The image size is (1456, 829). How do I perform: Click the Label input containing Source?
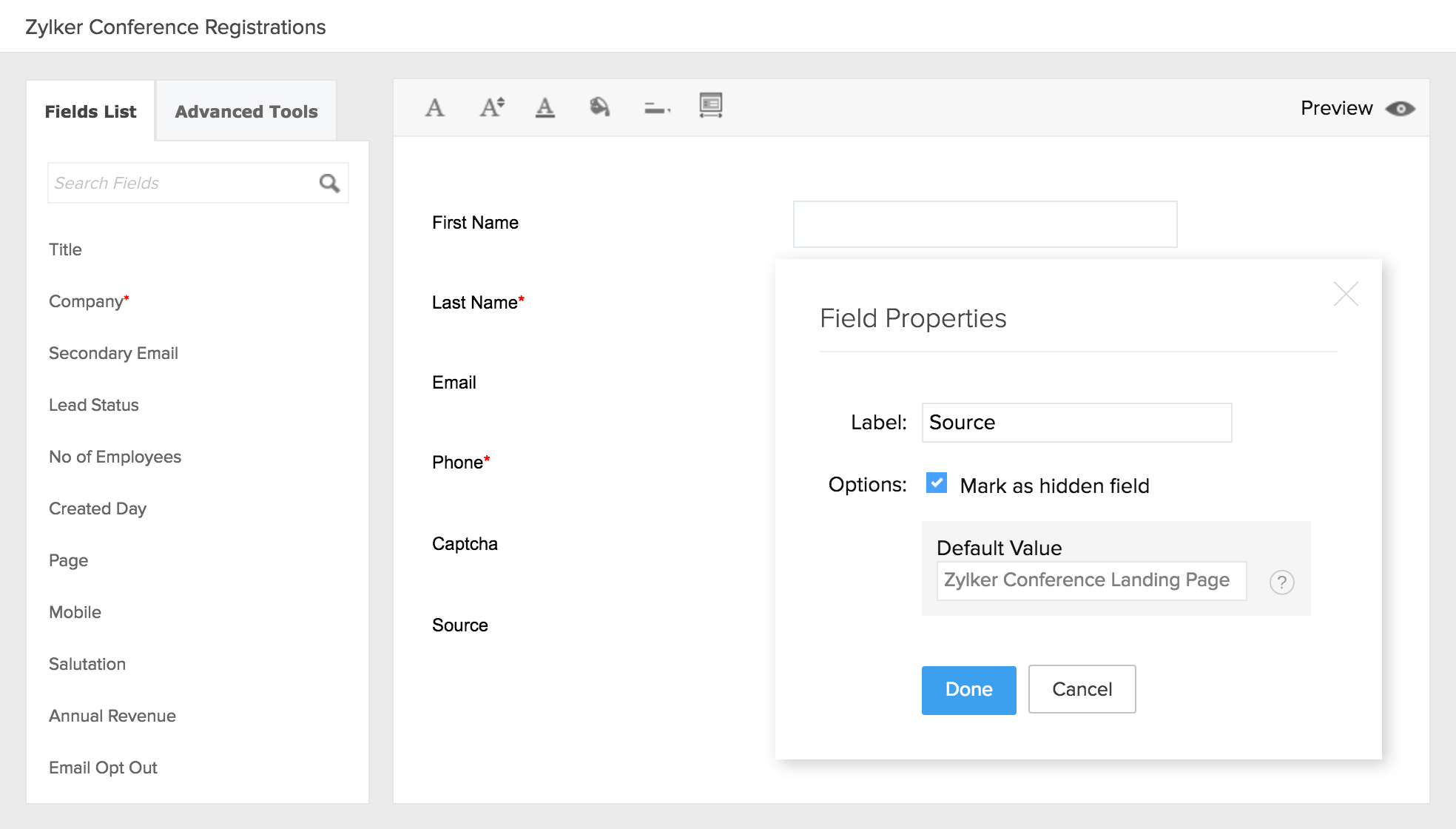[1076, 423]
